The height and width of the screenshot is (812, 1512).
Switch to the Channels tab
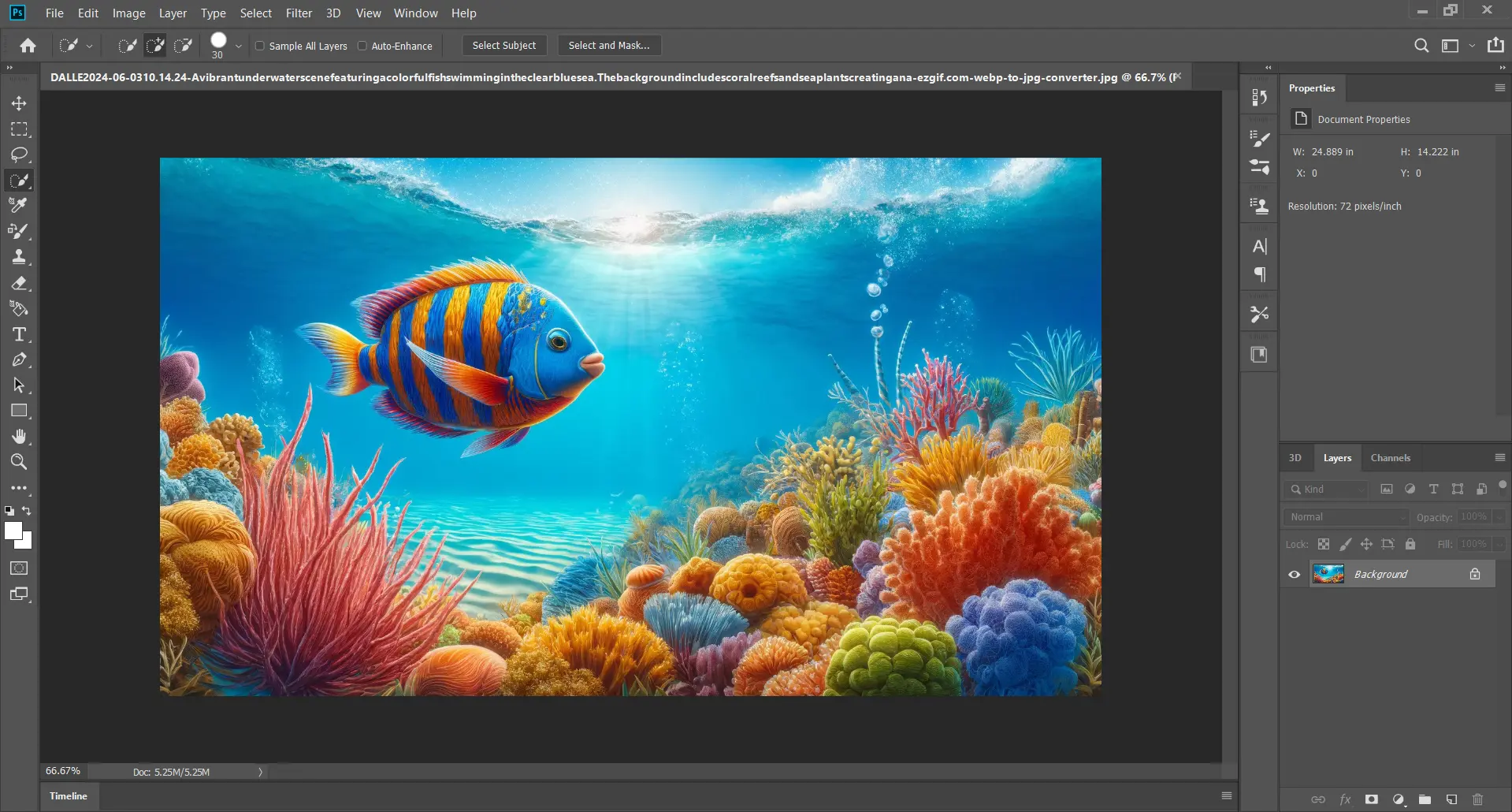point(1390,458)
